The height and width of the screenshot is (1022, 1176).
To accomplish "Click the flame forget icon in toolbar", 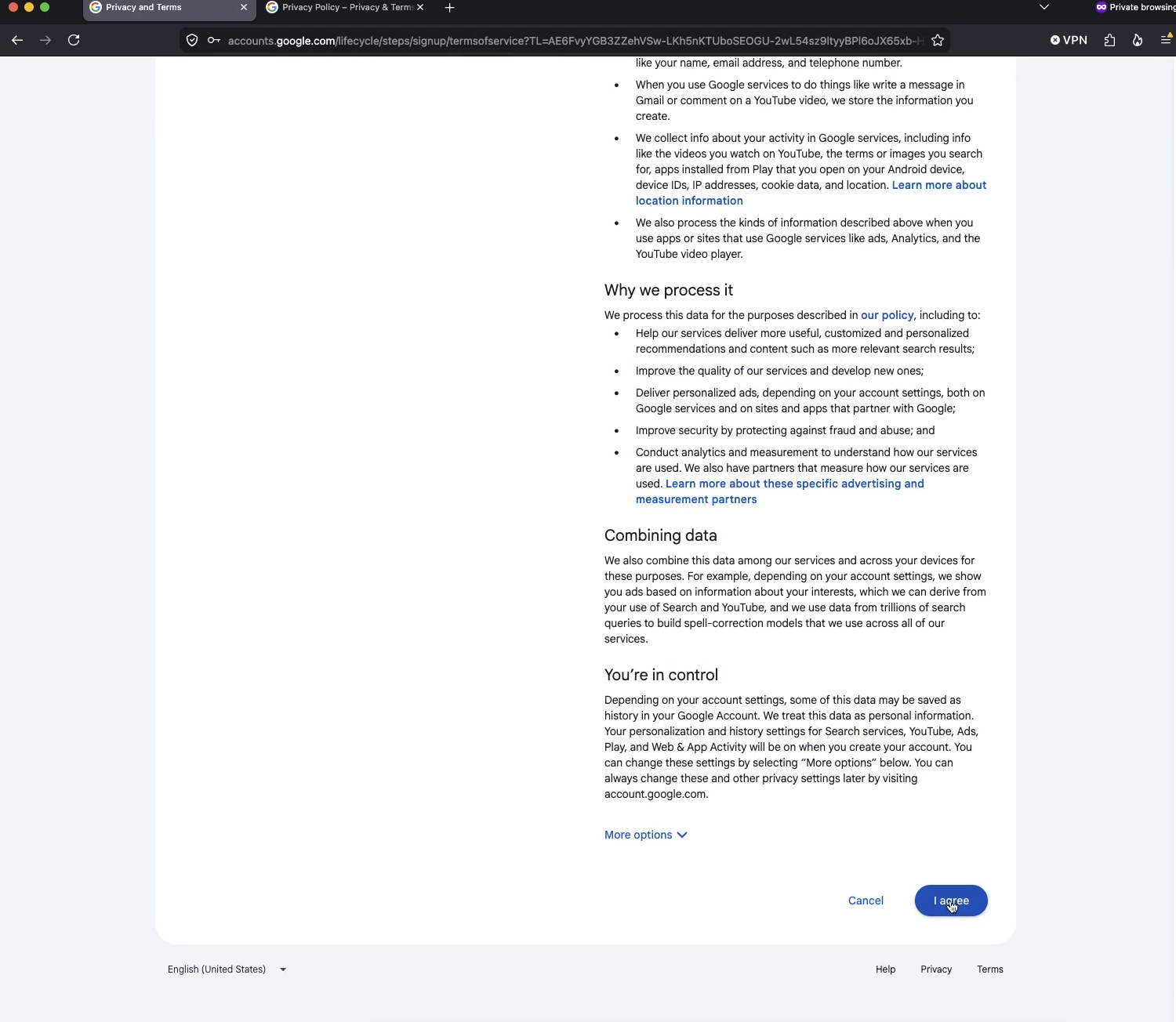I will (1138, 40).
